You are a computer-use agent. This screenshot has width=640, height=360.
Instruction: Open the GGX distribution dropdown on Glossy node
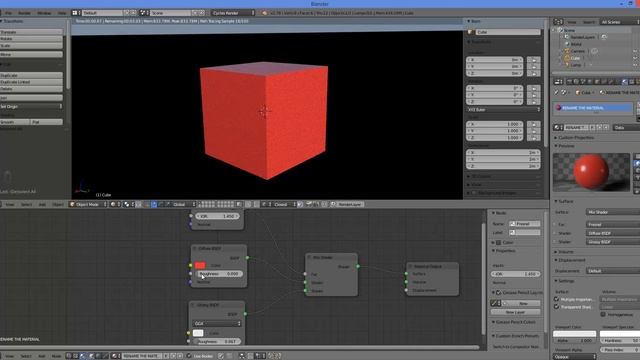pyautogui.click(x=217, y=323)
